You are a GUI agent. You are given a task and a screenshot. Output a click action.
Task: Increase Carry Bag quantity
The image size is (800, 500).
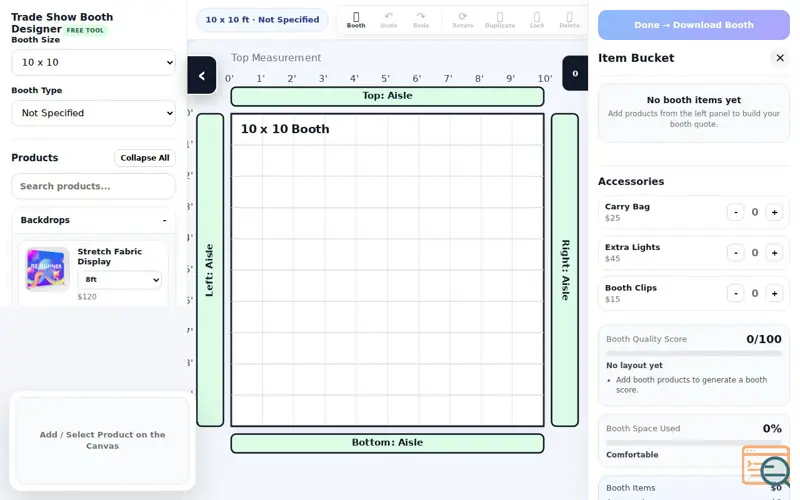tap(774, 212)
